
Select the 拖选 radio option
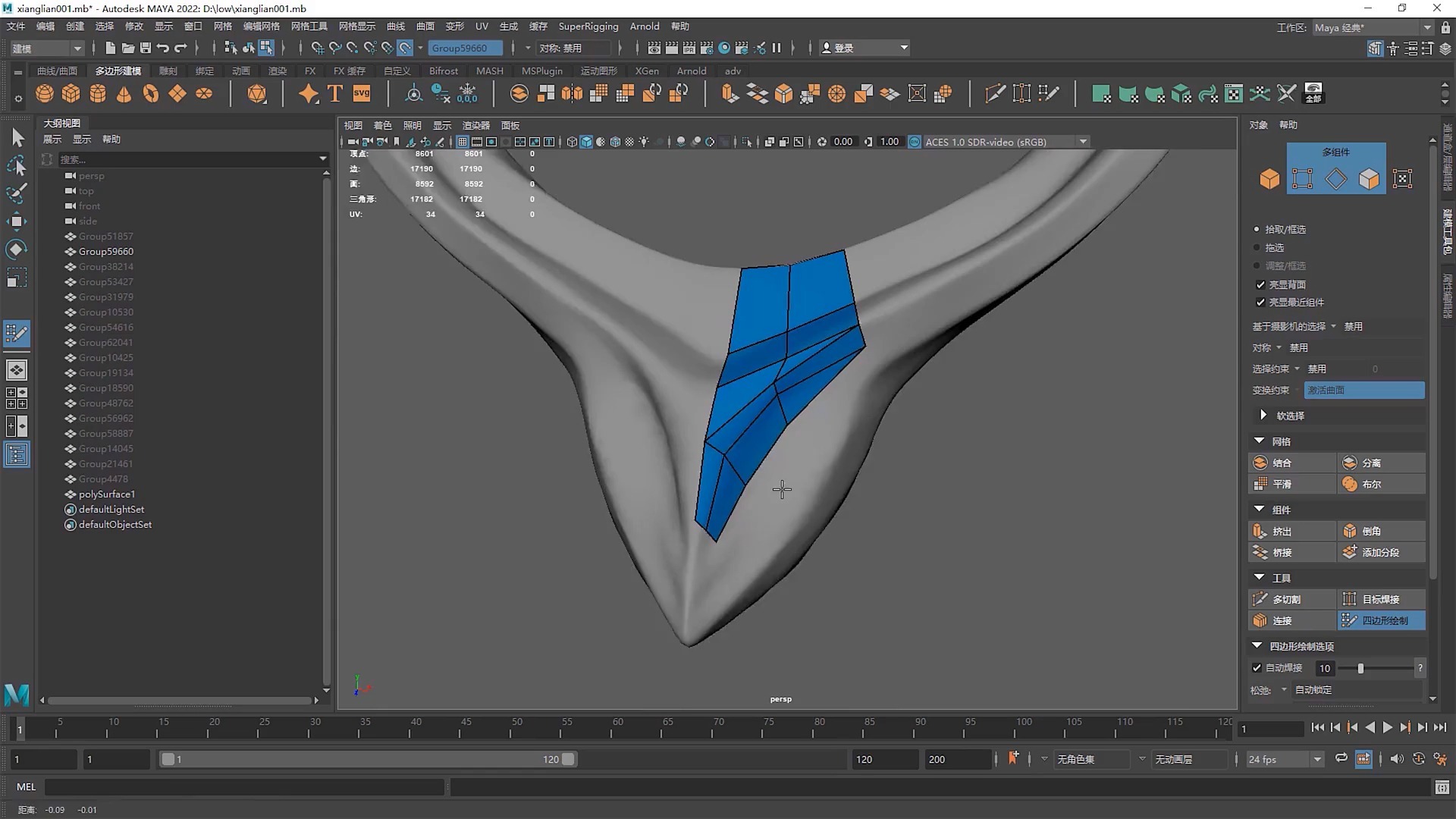coord(1257,248)
